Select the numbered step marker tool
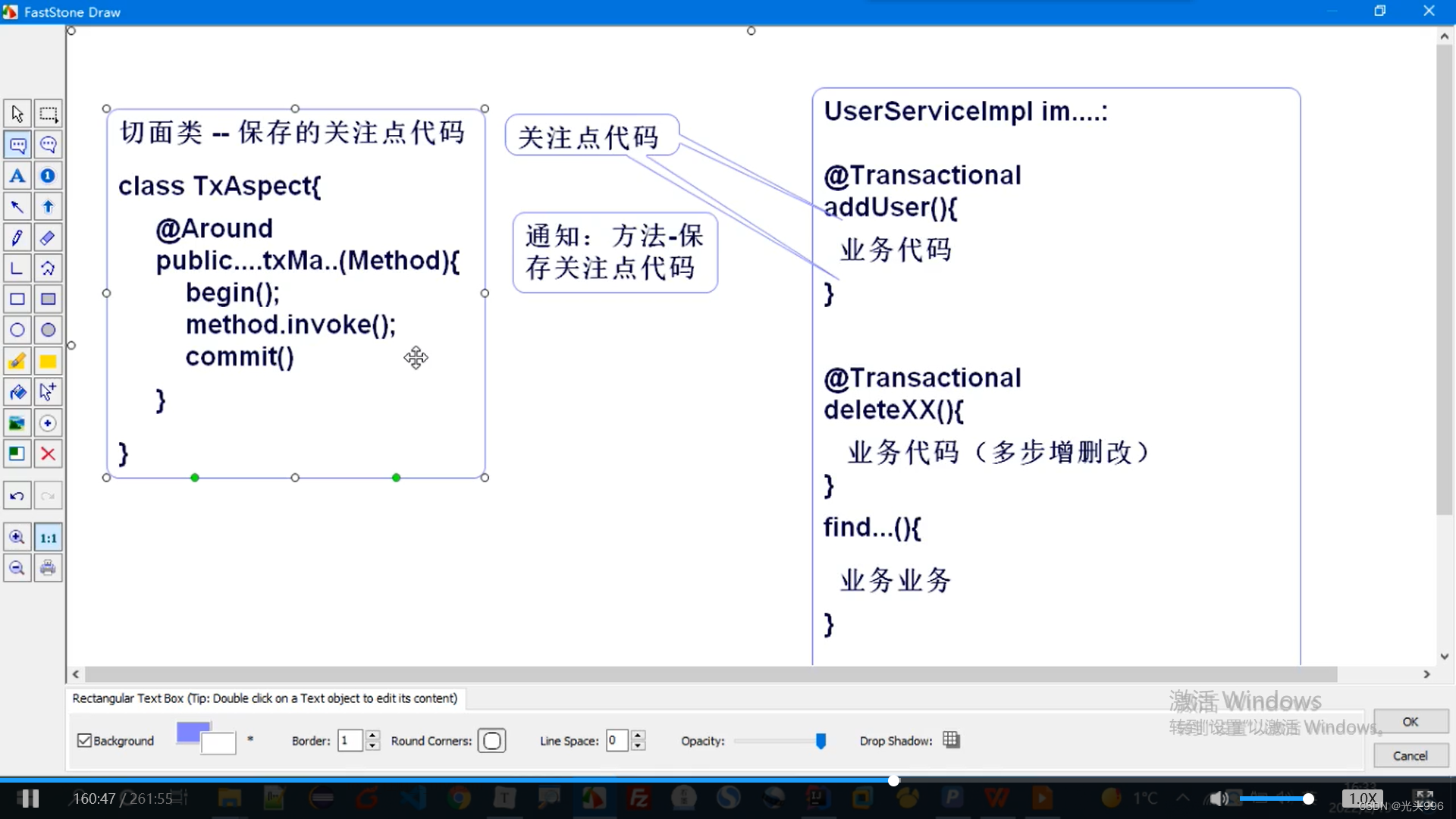1456x819 pixels. [48, 176]
